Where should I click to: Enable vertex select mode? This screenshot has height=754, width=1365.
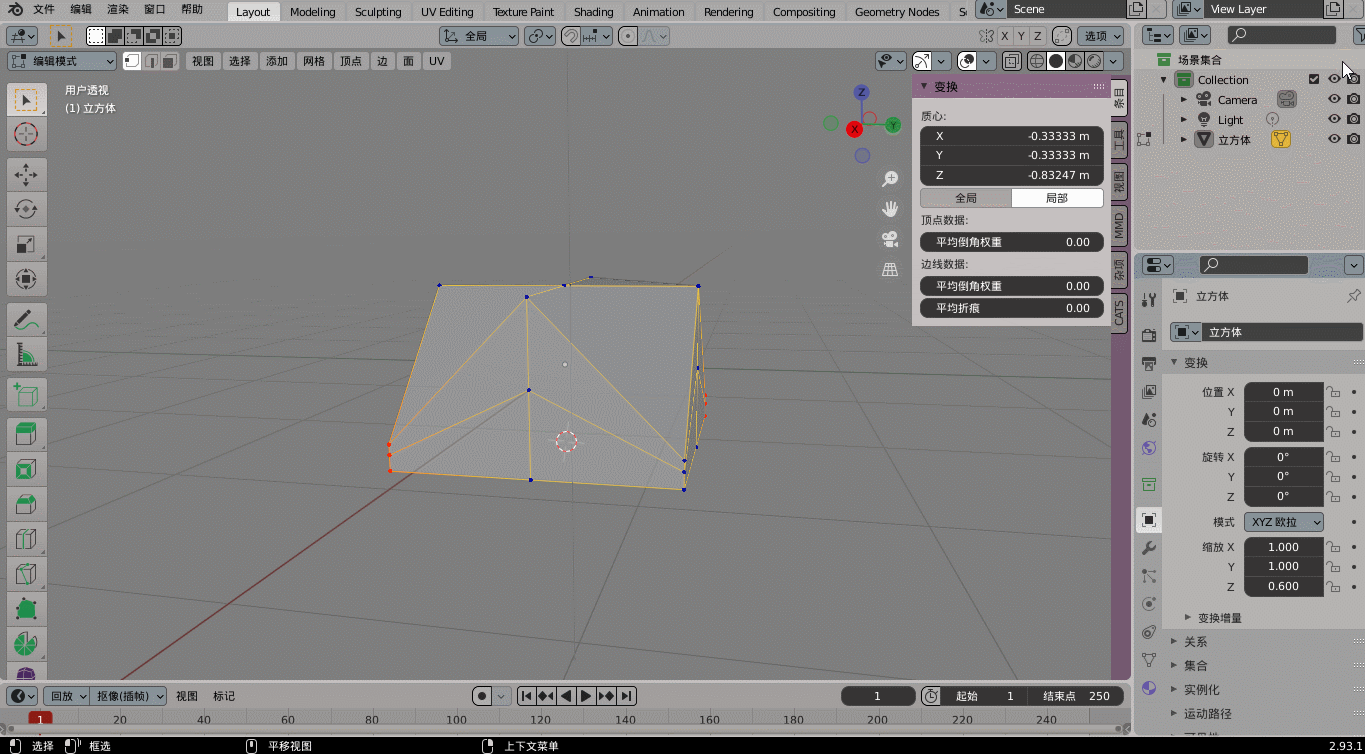(132, 61)
